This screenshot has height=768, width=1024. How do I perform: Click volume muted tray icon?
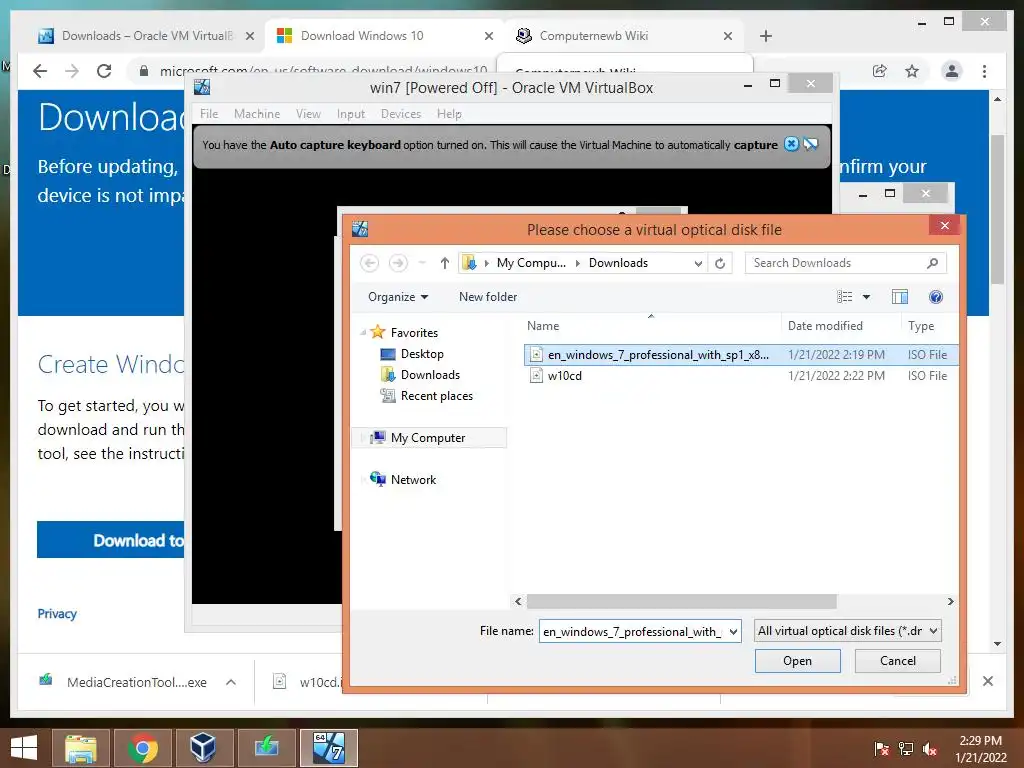click(x=929, y=749)
